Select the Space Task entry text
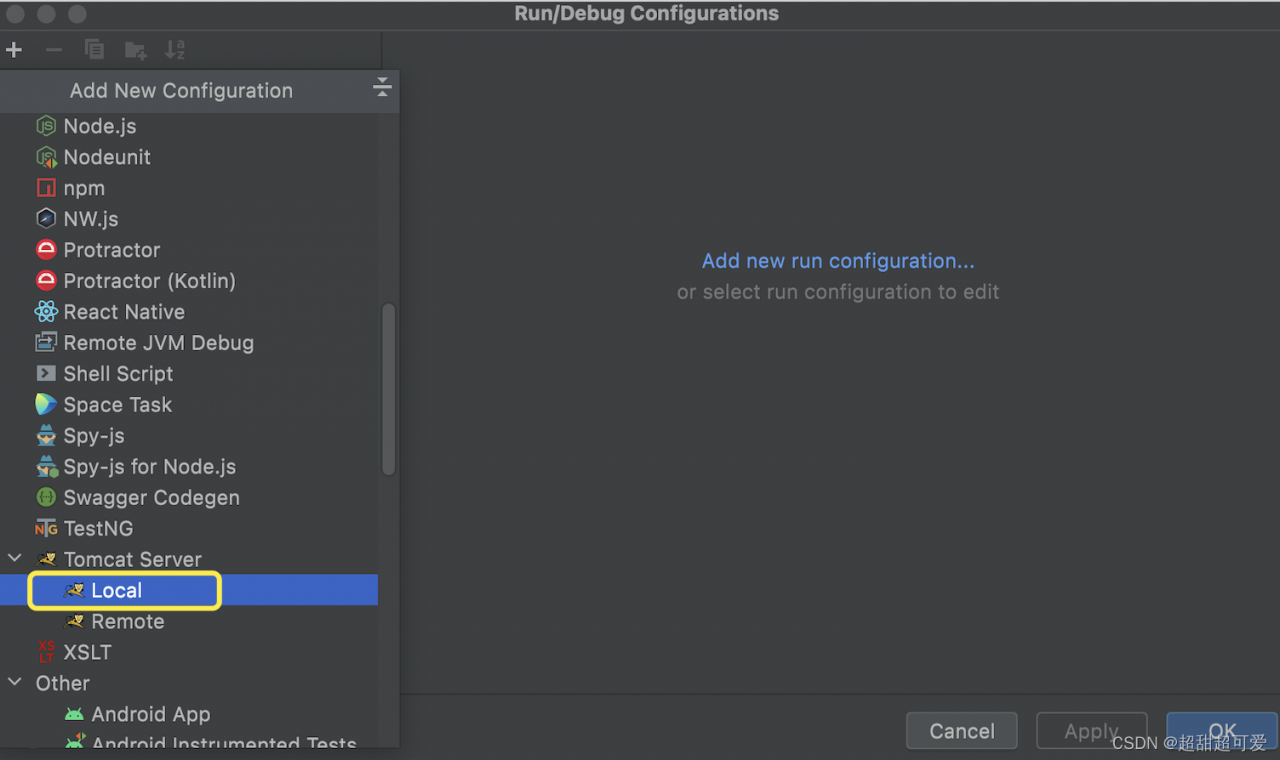 coord(118,405)
